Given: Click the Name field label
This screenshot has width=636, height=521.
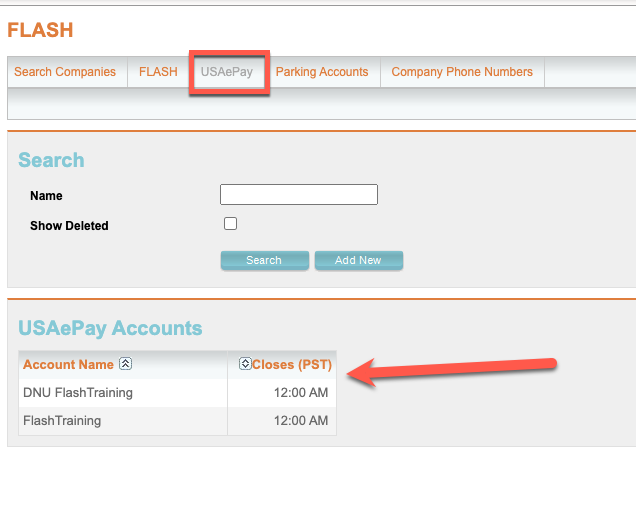Looking at the screenshot, I should point(46,196).
